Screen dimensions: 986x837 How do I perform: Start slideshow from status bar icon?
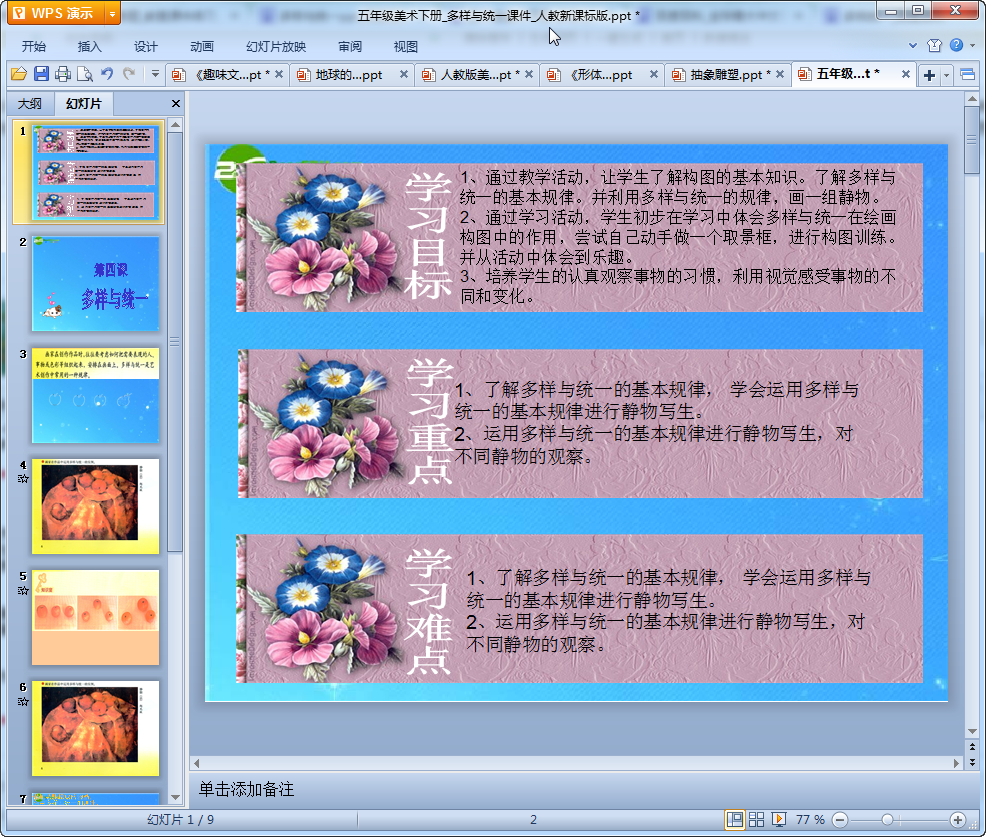click(778, 819)
